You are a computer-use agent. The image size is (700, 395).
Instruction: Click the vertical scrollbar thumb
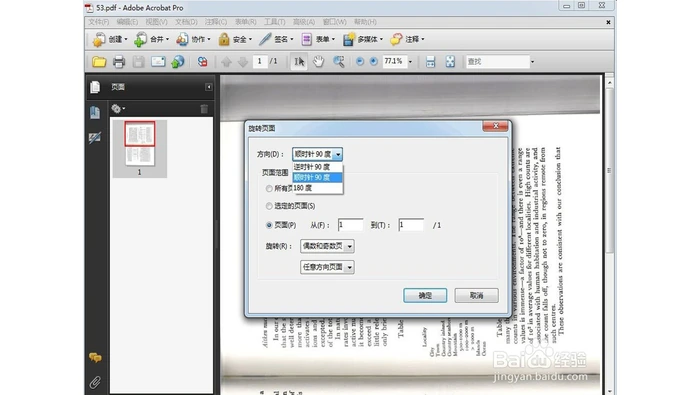[x=609, y=171]
